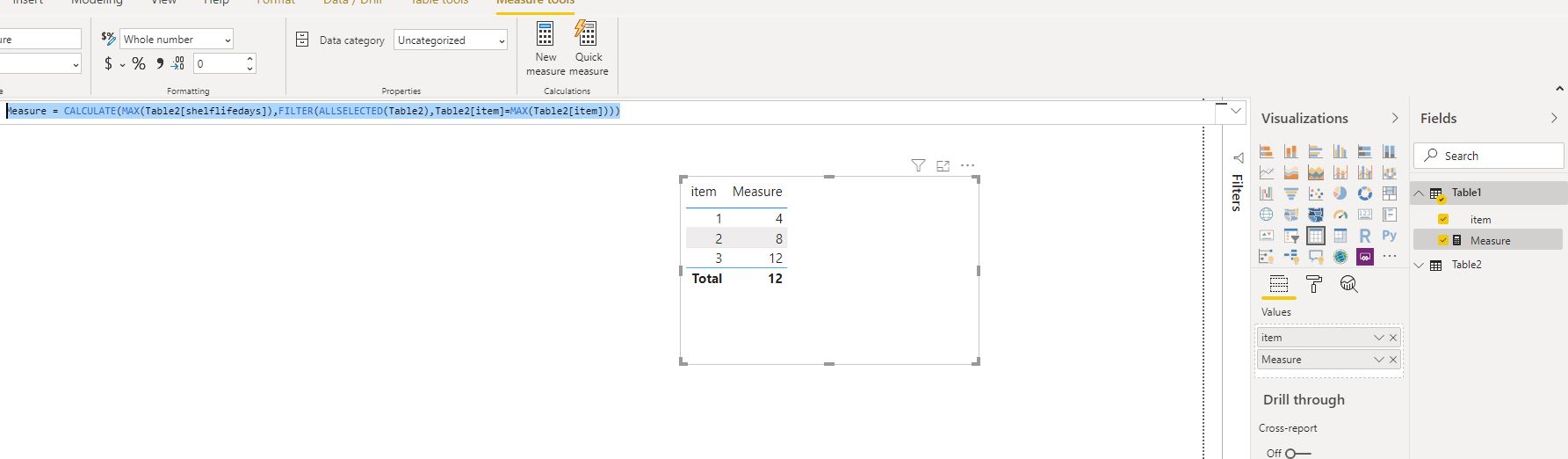Toggle the Cross-report switch

(1297, 453)
